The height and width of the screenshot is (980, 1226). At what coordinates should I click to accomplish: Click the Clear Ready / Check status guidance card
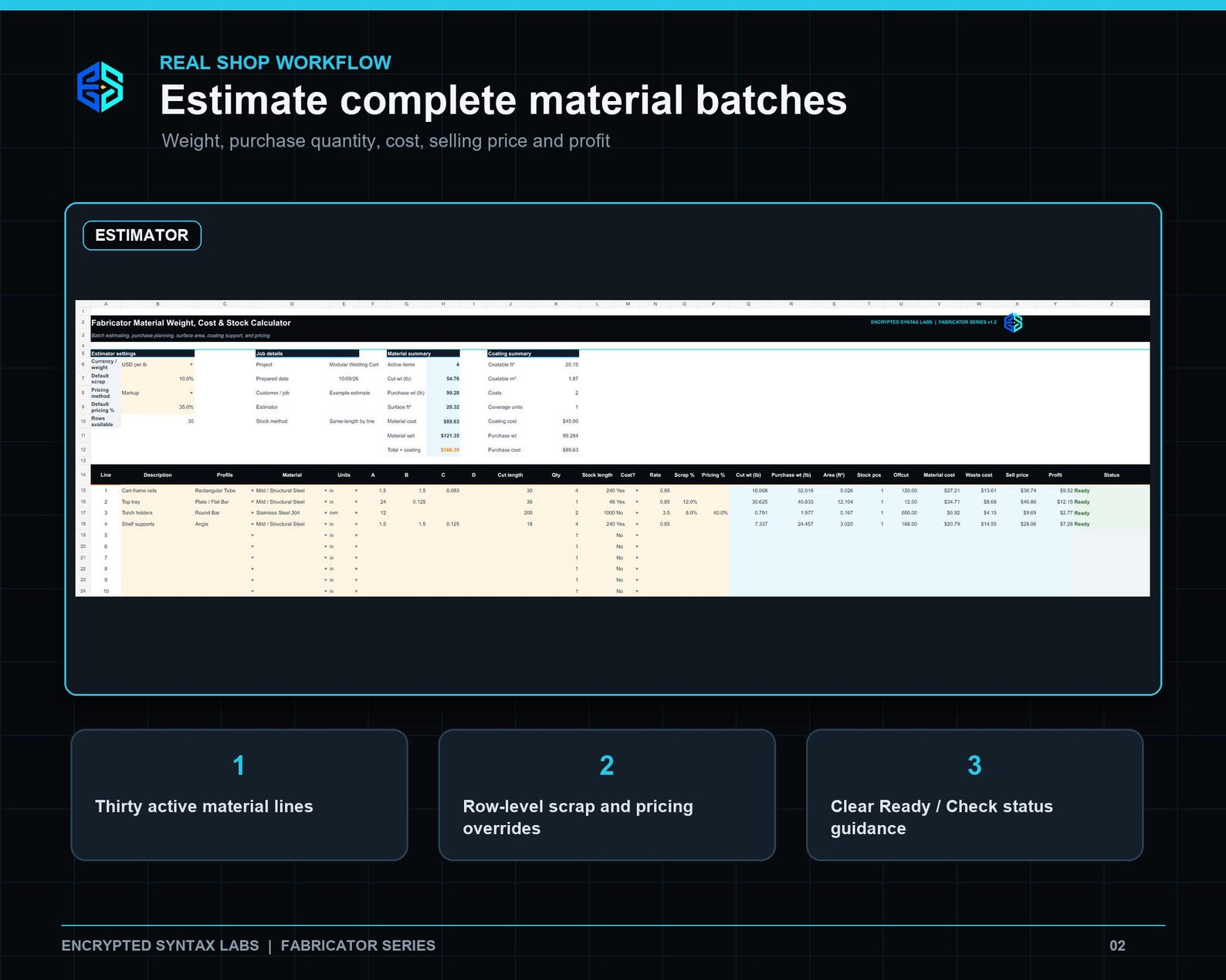point(974,795)
